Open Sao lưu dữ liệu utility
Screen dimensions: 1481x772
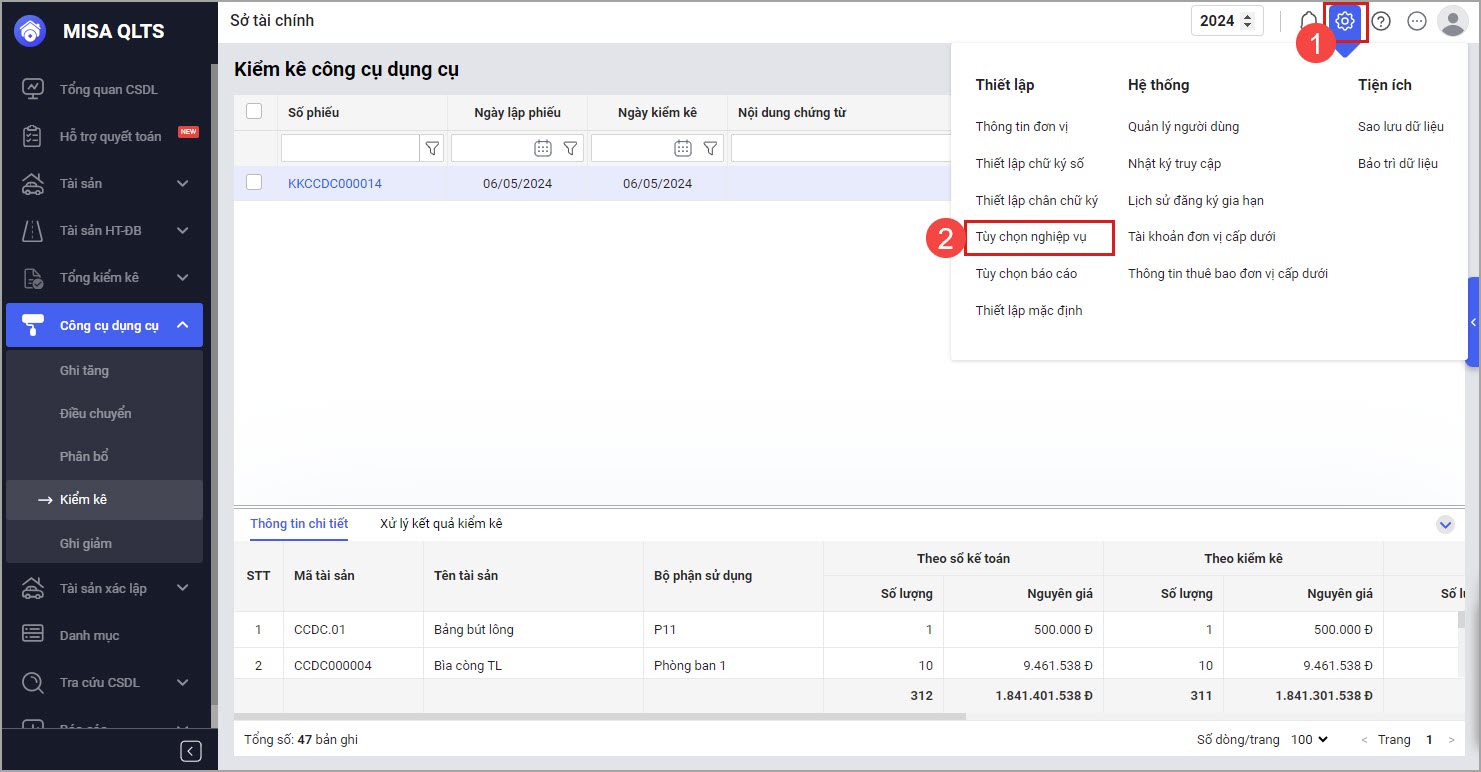click(1400, 127)
